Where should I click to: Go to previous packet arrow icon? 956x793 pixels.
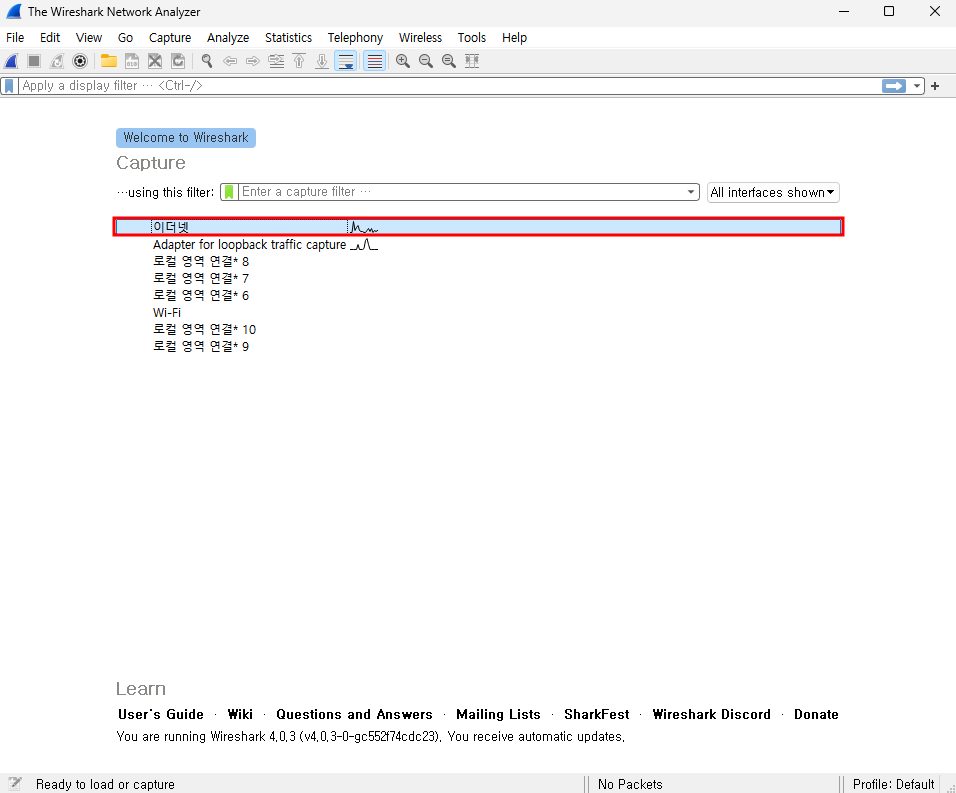pyautogui.click(x=230, y=61)
